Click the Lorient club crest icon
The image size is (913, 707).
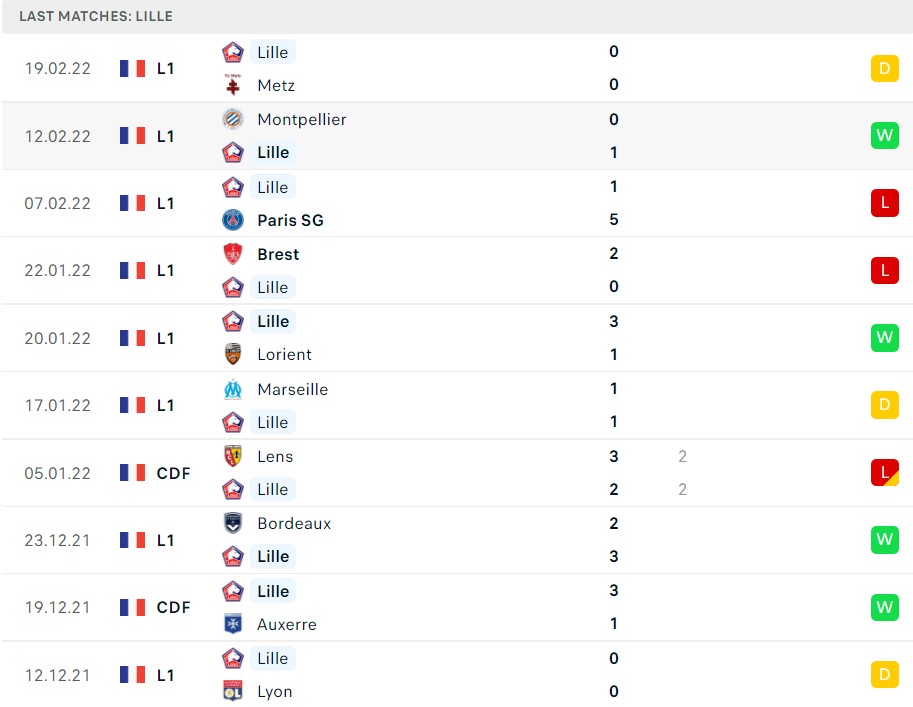pos(233,354)
